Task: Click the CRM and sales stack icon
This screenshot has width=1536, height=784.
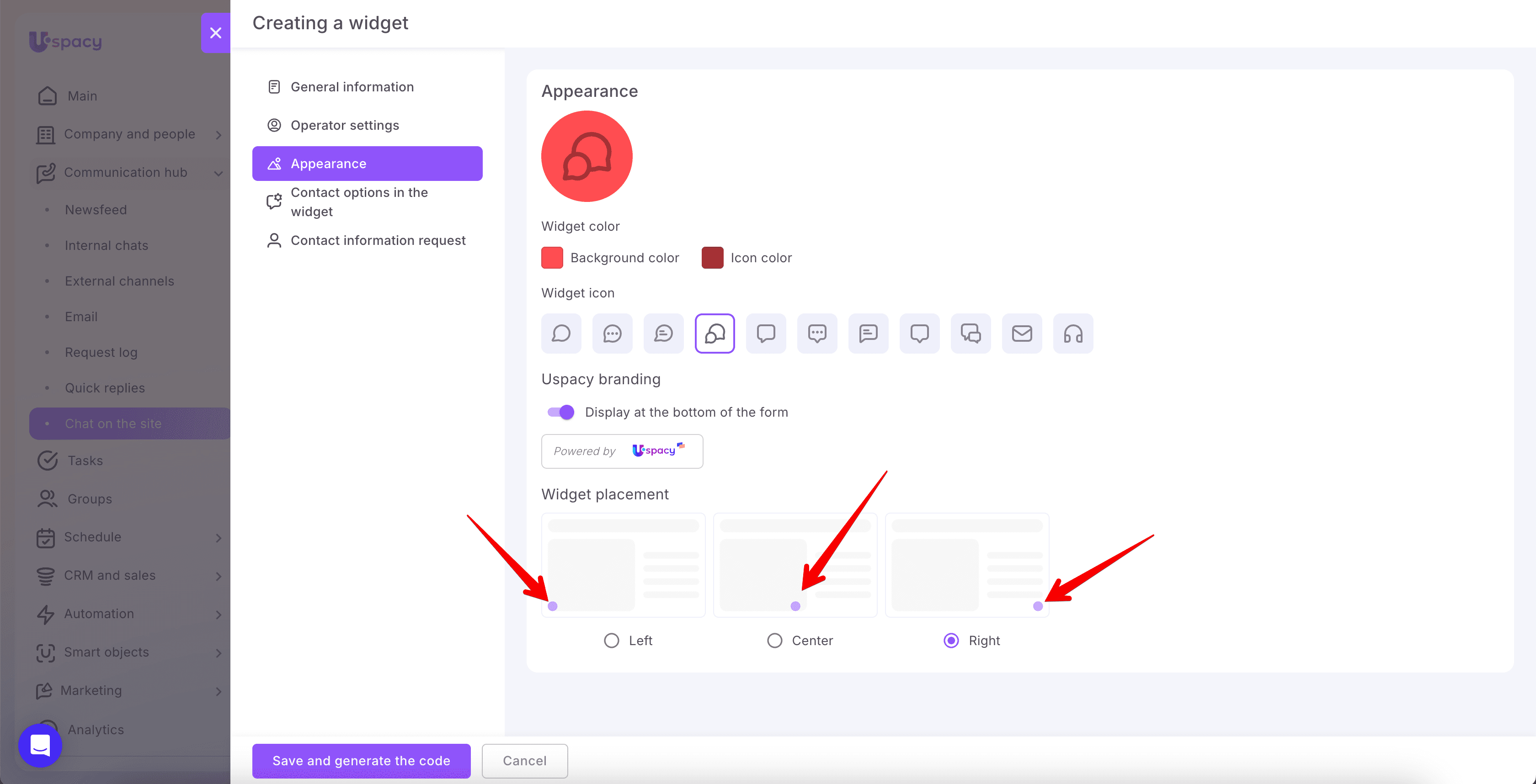Action: (46, 576)
